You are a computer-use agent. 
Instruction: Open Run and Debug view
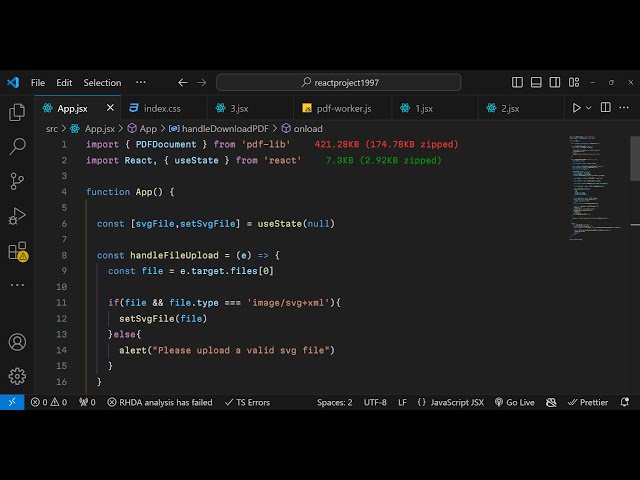point(17,215)
